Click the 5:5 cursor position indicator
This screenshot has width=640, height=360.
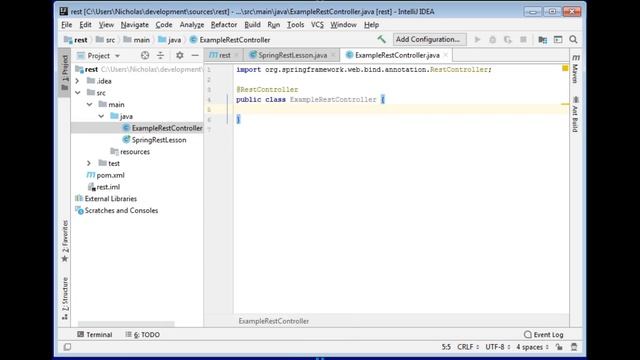click(446, 347)
